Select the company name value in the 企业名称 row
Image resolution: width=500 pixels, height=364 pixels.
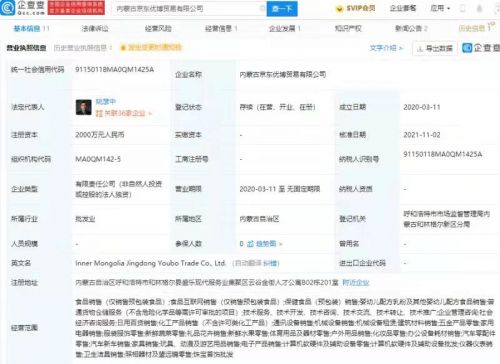[283, 74]
